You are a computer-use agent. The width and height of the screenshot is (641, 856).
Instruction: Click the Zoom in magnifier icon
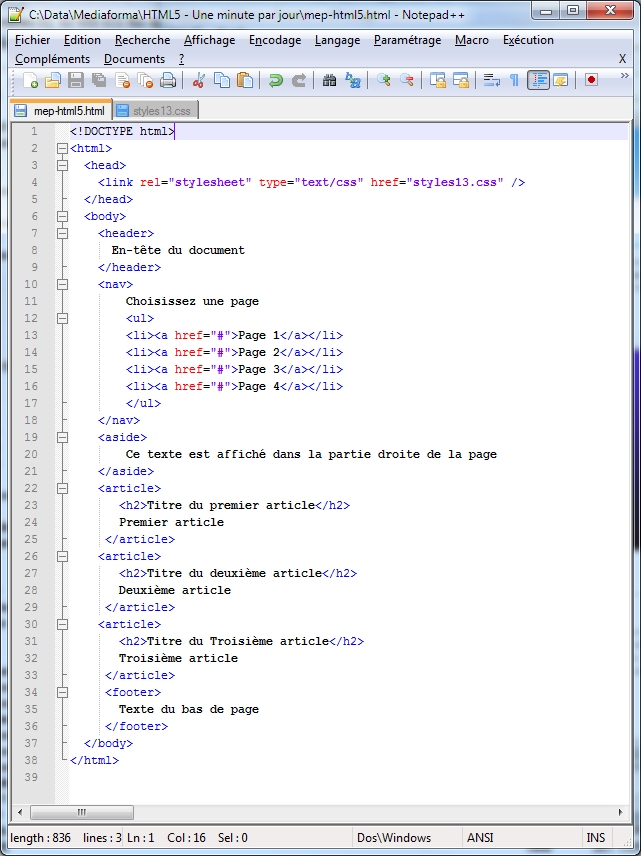point(384,81)
